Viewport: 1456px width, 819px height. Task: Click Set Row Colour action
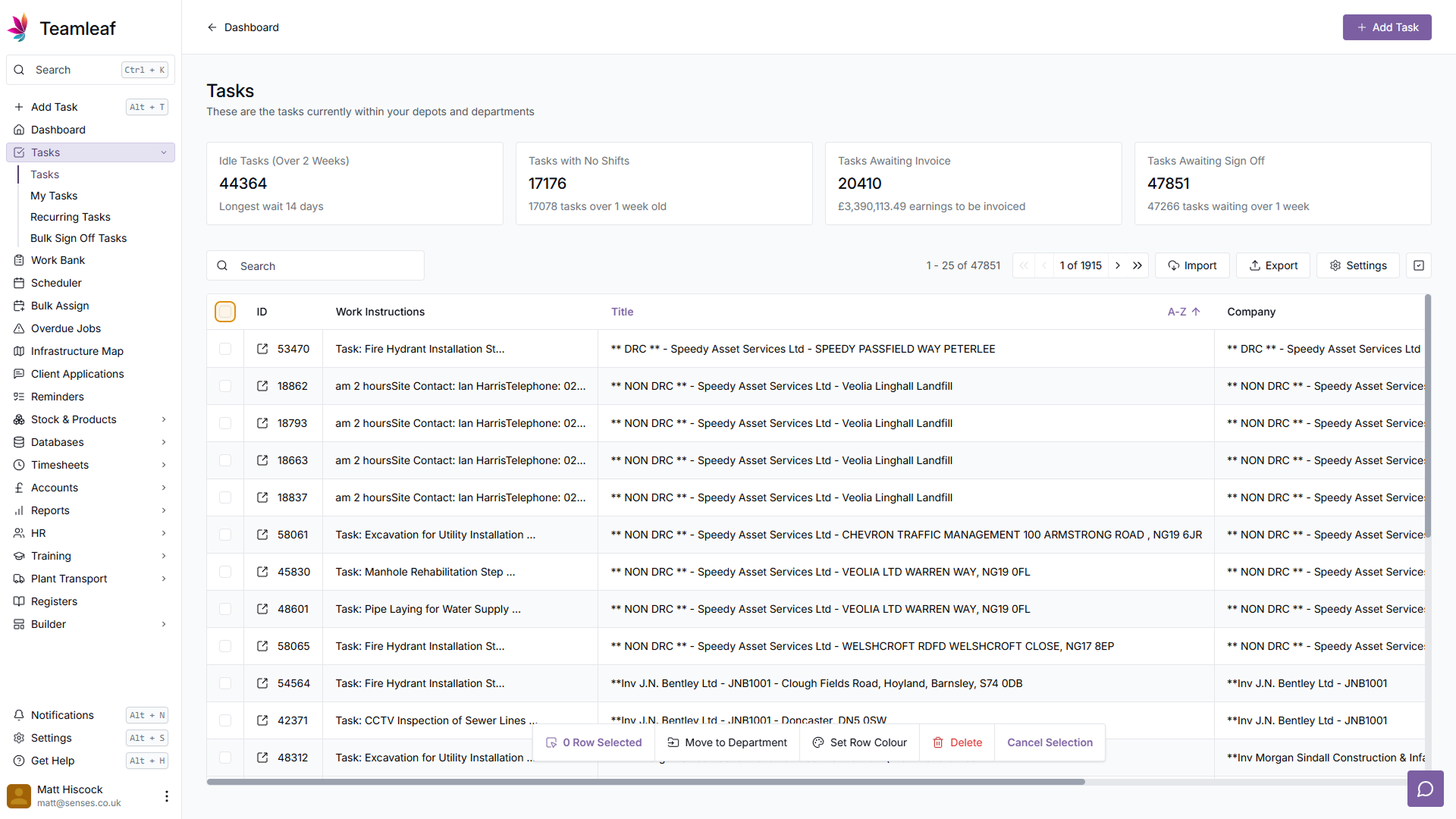tap(859, 742)
